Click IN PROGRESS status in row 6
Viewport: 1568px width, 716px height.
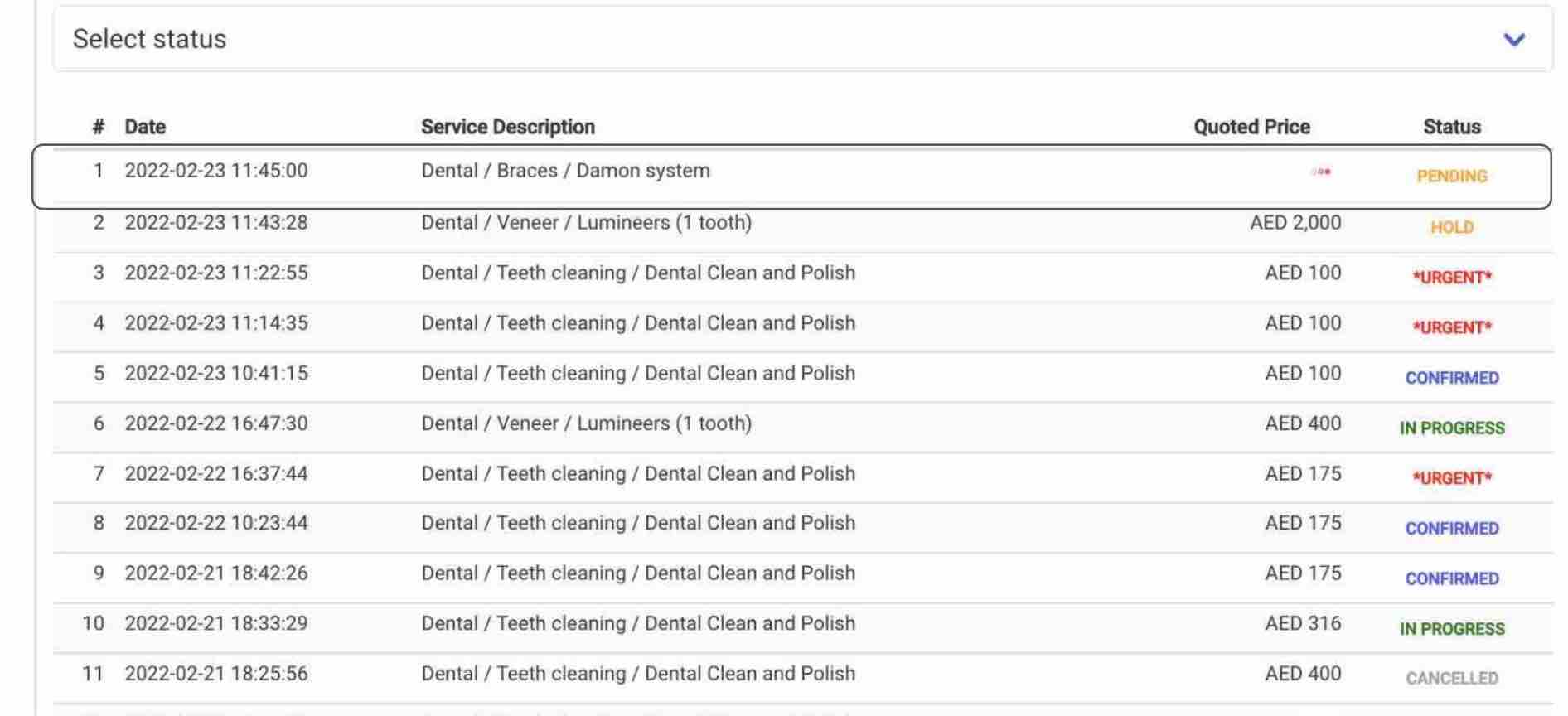(1452, 428)
